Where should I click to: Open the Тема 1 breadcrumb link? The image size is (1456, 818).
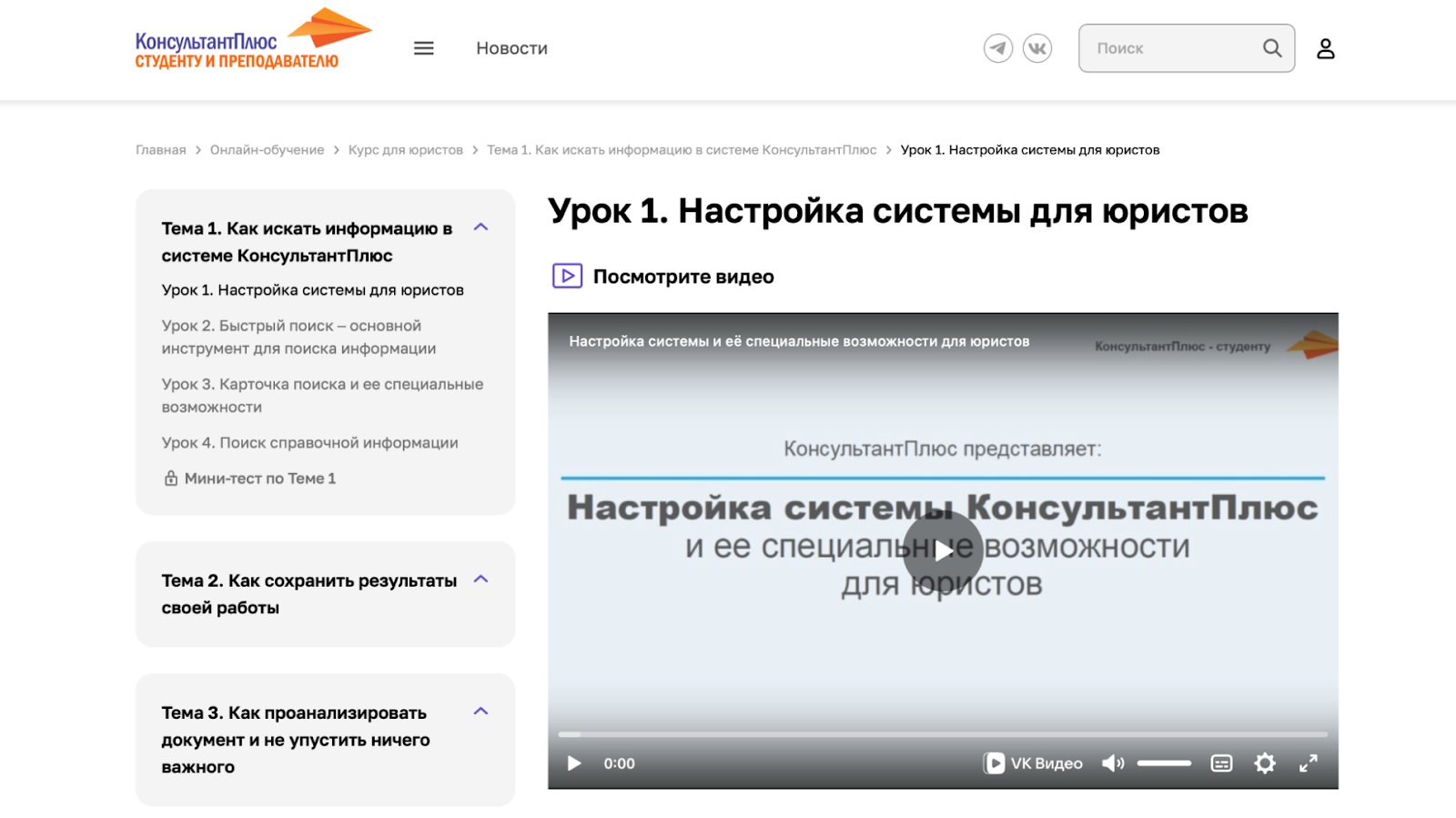682,150
